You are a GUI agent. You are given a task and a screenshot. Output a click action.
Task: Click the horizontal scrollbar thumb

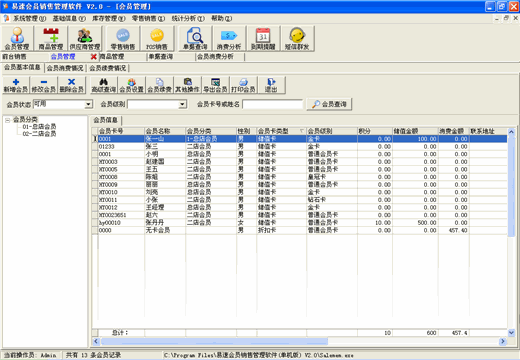[214, 341]
